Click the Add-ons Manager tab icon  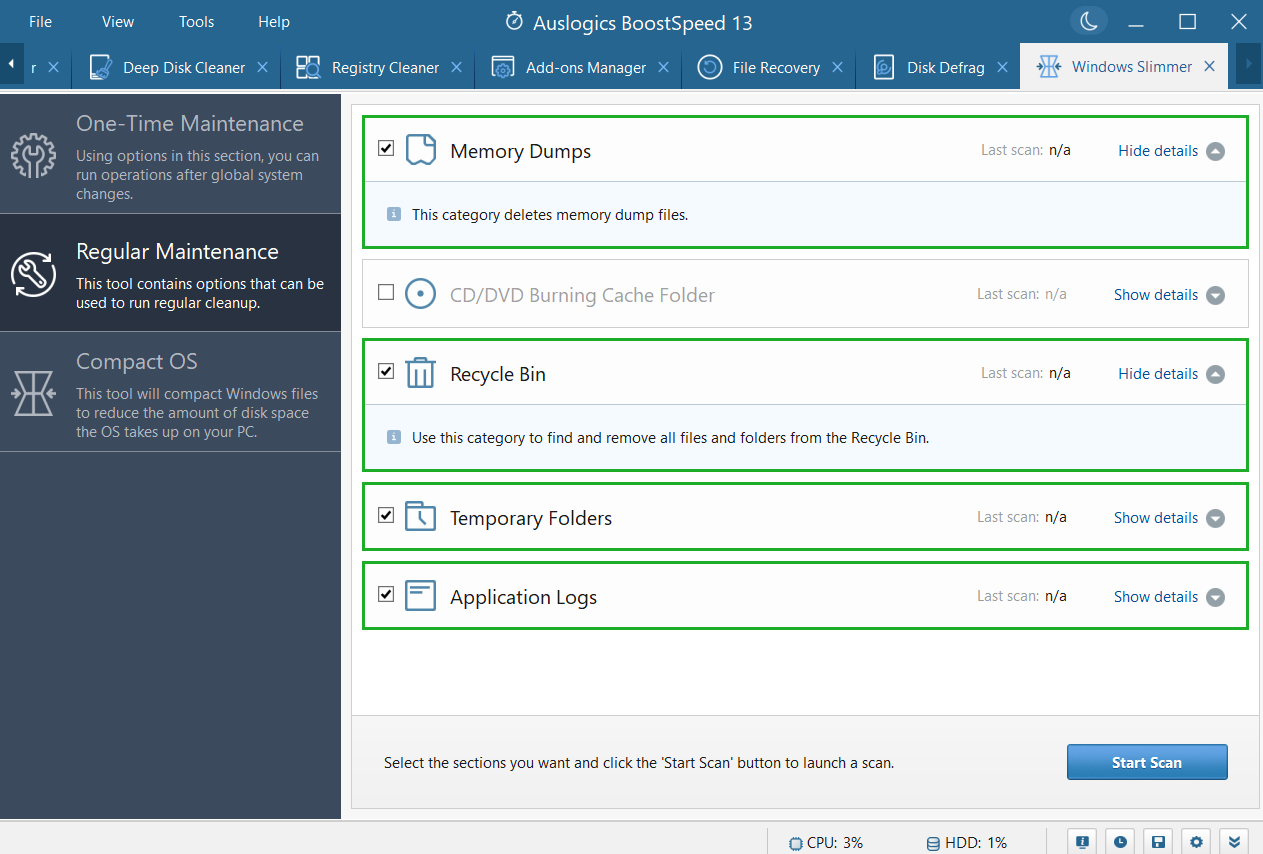pyautogui.click(x=503, y=67)
